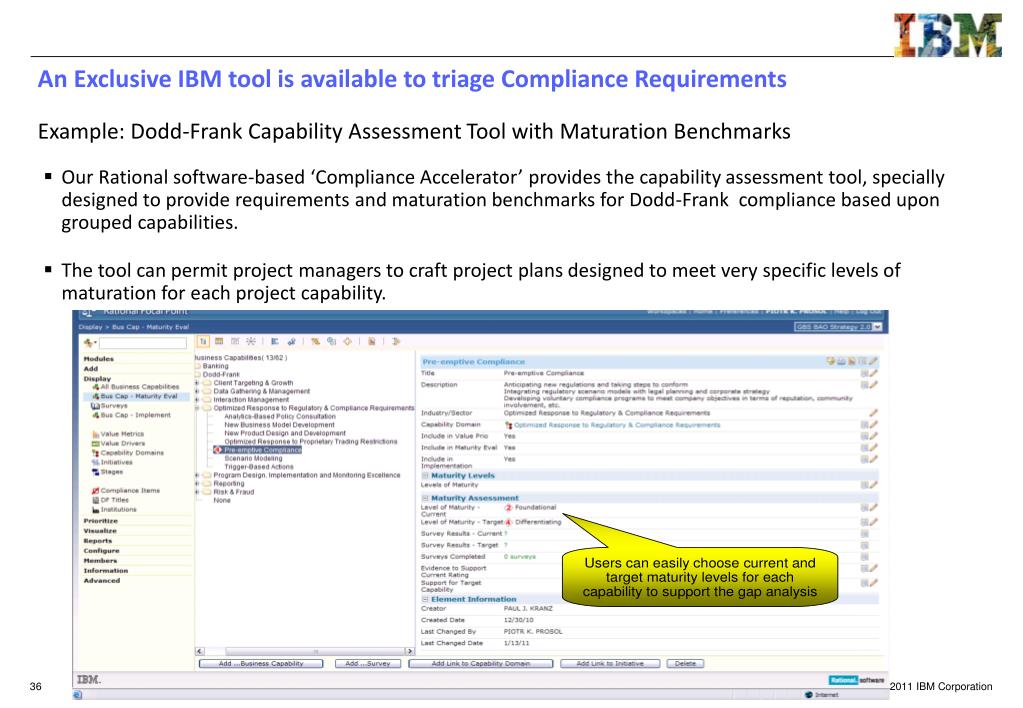Click the tree view toolbar icon
The width and height of the screenshot is (1023, 708).
point(203,341)
